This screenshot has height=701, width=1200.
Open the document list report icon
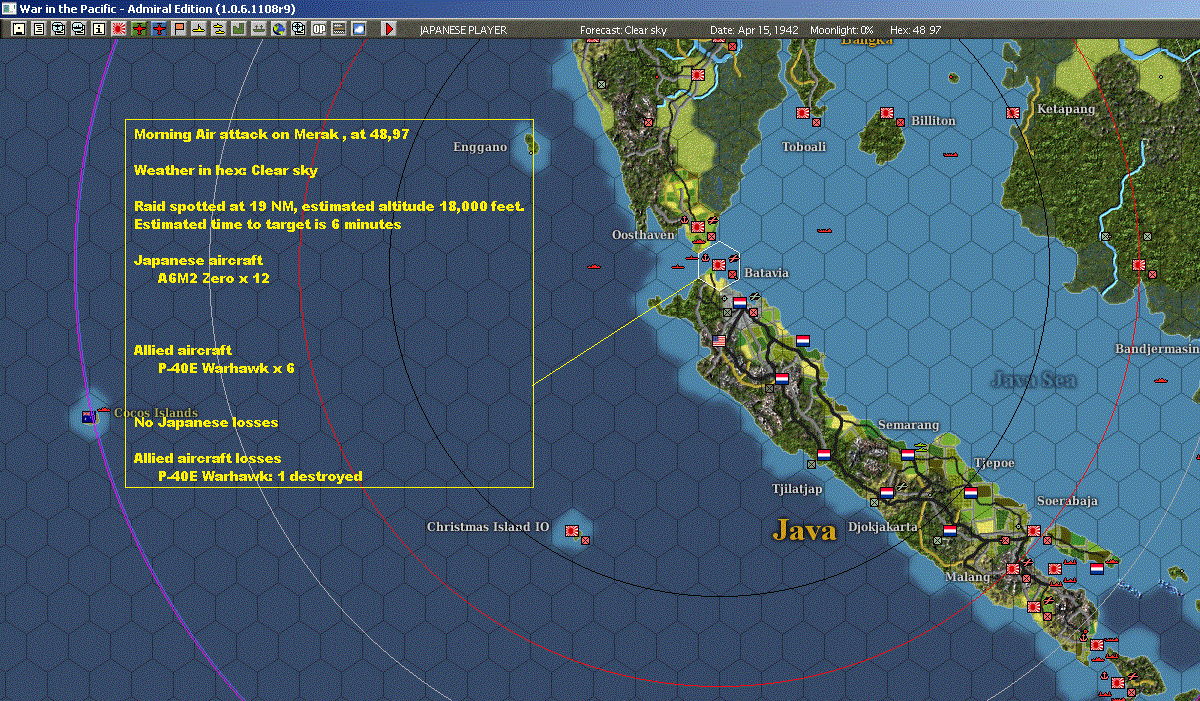38,29
